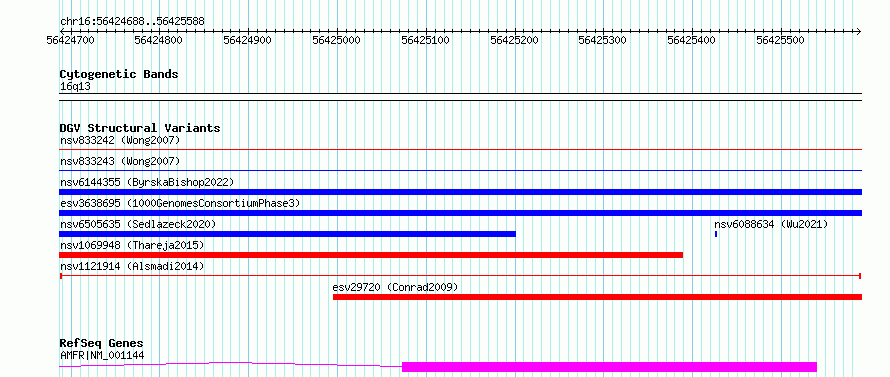The width and height of the screenshot is (890, 377).
Task: Open variant nsv1069948 (Thareja2015) label
Action: click(132, 245)
